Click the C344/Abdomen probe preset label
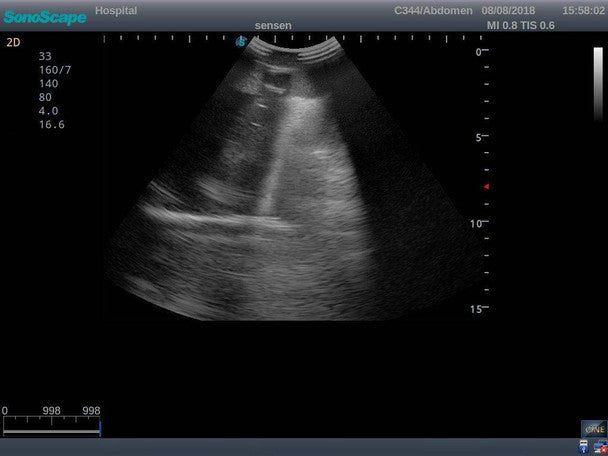This screenshot has height=456, width=608. pos(433,10)
